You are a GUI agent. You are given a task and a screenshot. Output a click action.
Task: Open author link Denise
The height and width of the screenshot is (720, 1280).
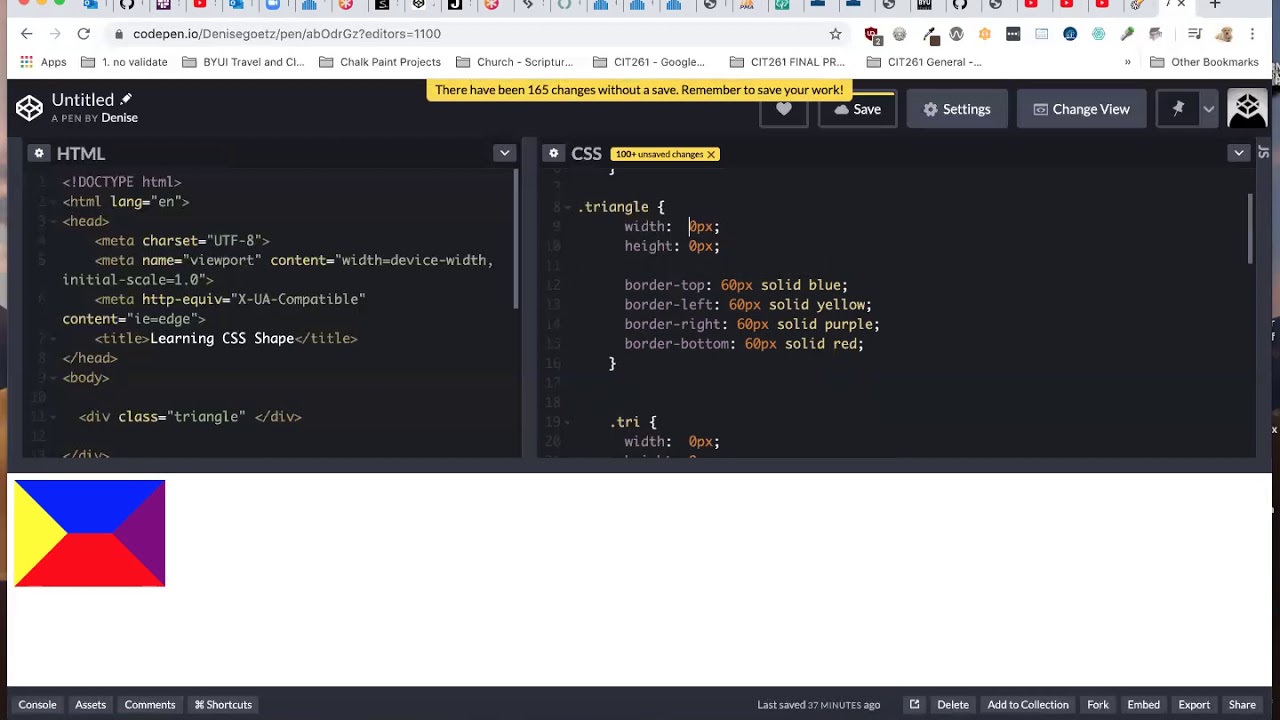(x=119, y=118)
